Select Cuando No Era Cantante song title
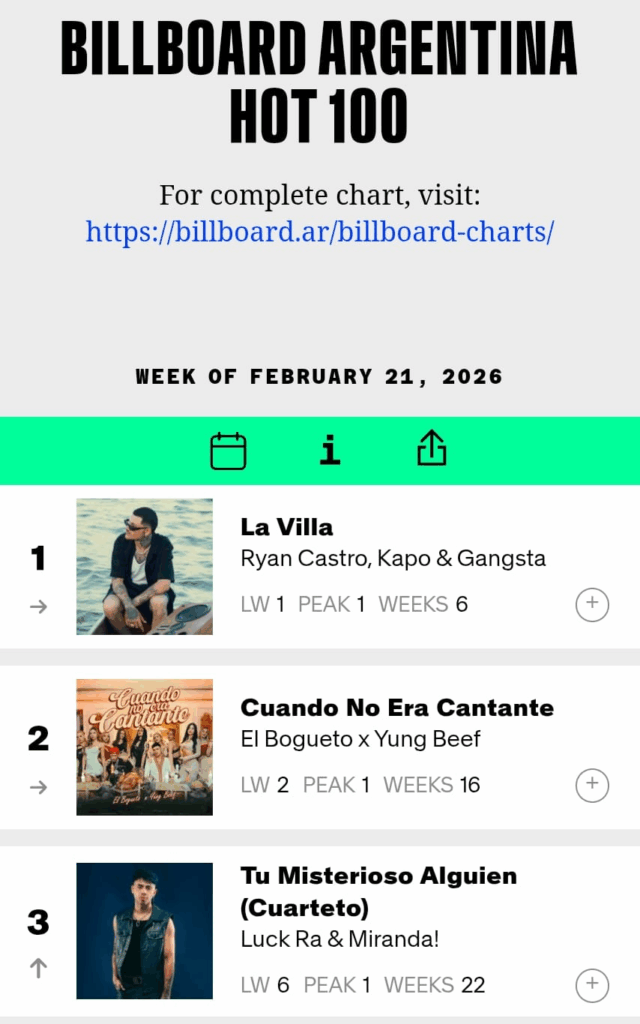The image size is (640, 1024). [397, 708]
